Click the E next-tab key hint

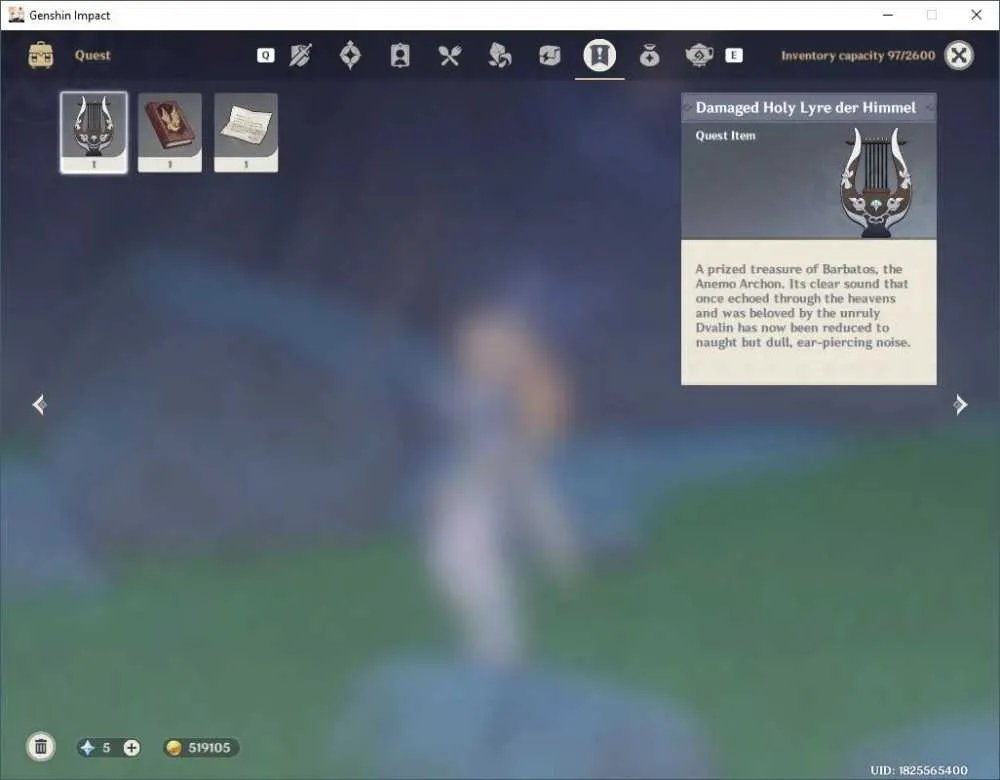(x=733, y=55)
